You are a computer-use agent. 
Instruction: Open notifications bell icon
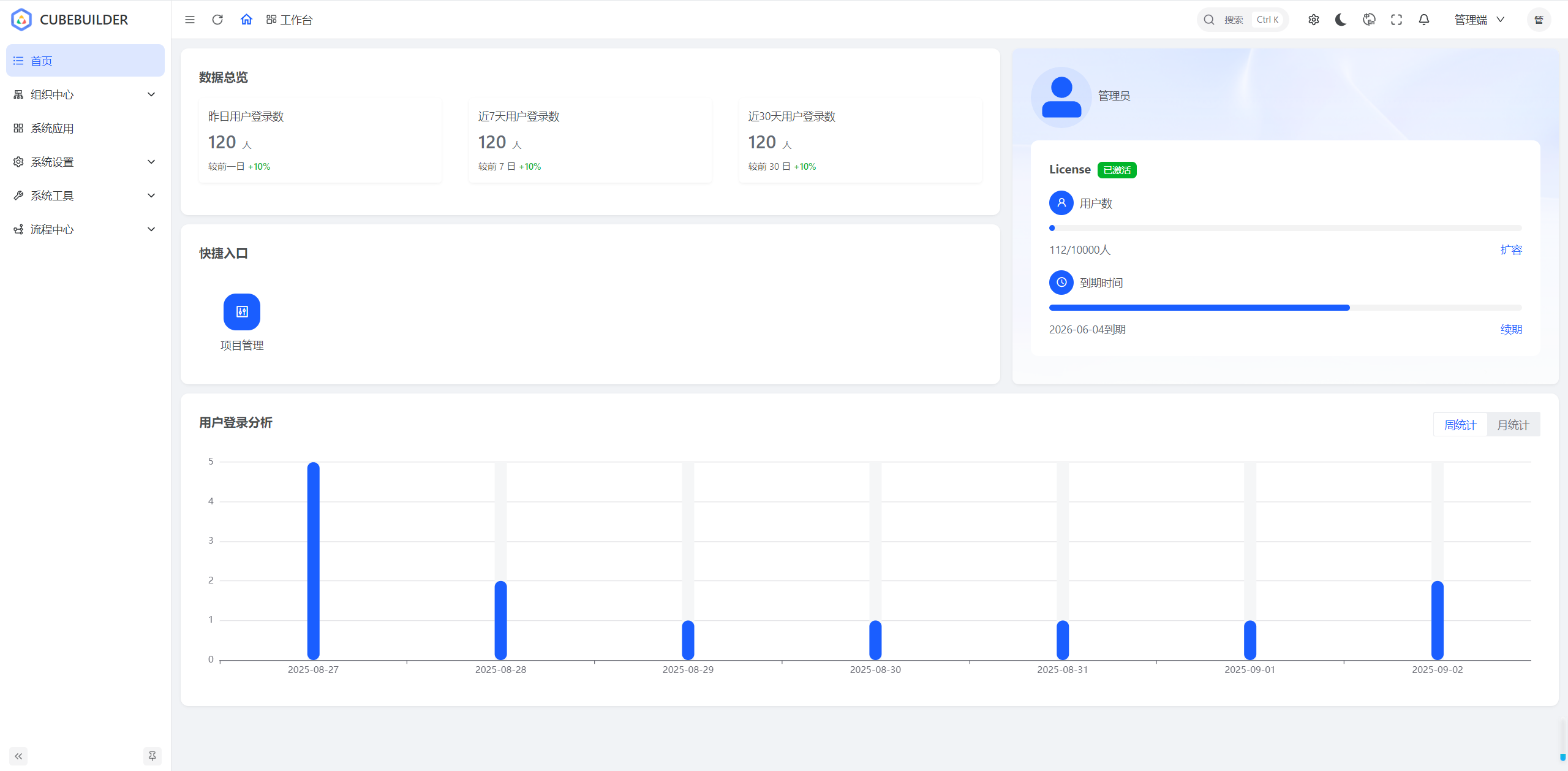pos(1424,20)
